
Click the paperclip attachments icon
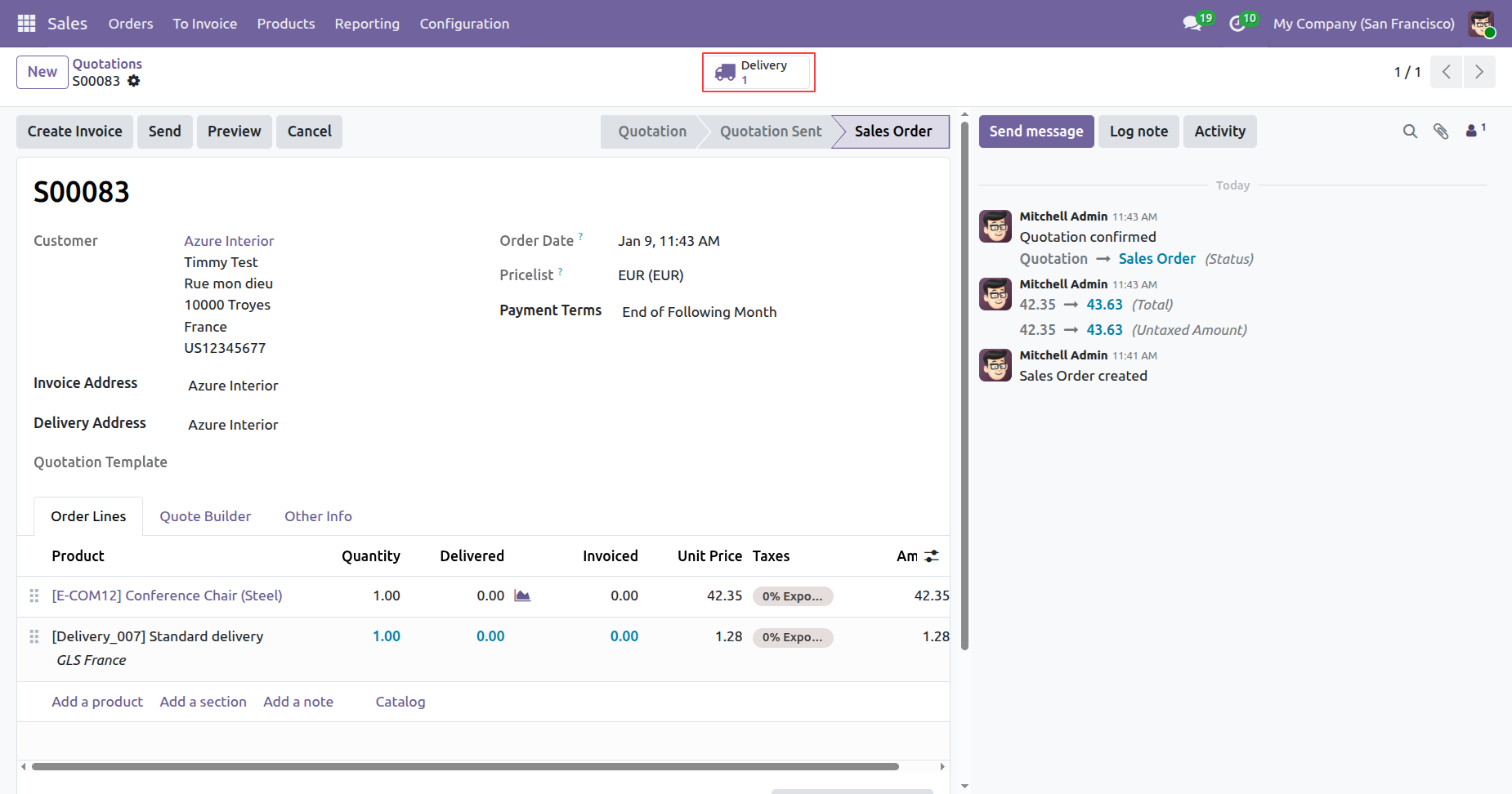click(1441, 132)
